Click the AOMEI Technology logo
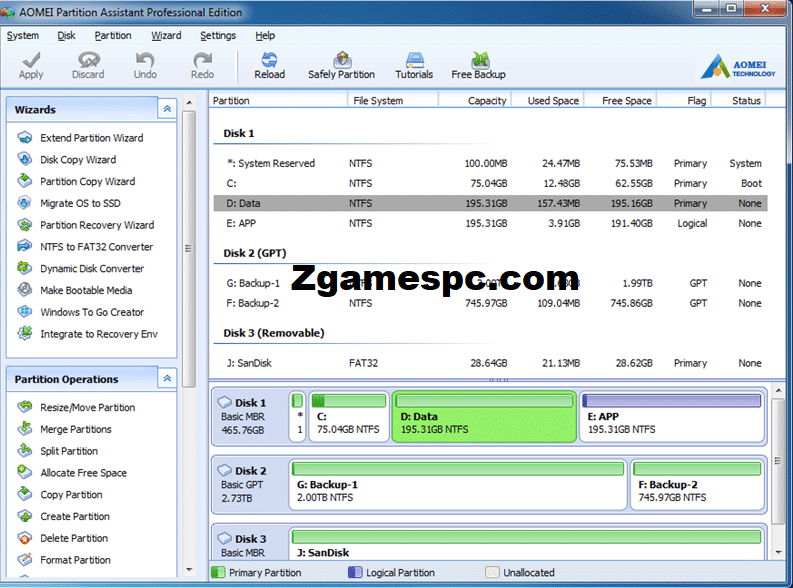The image size is (793, 588). (738, 68)
